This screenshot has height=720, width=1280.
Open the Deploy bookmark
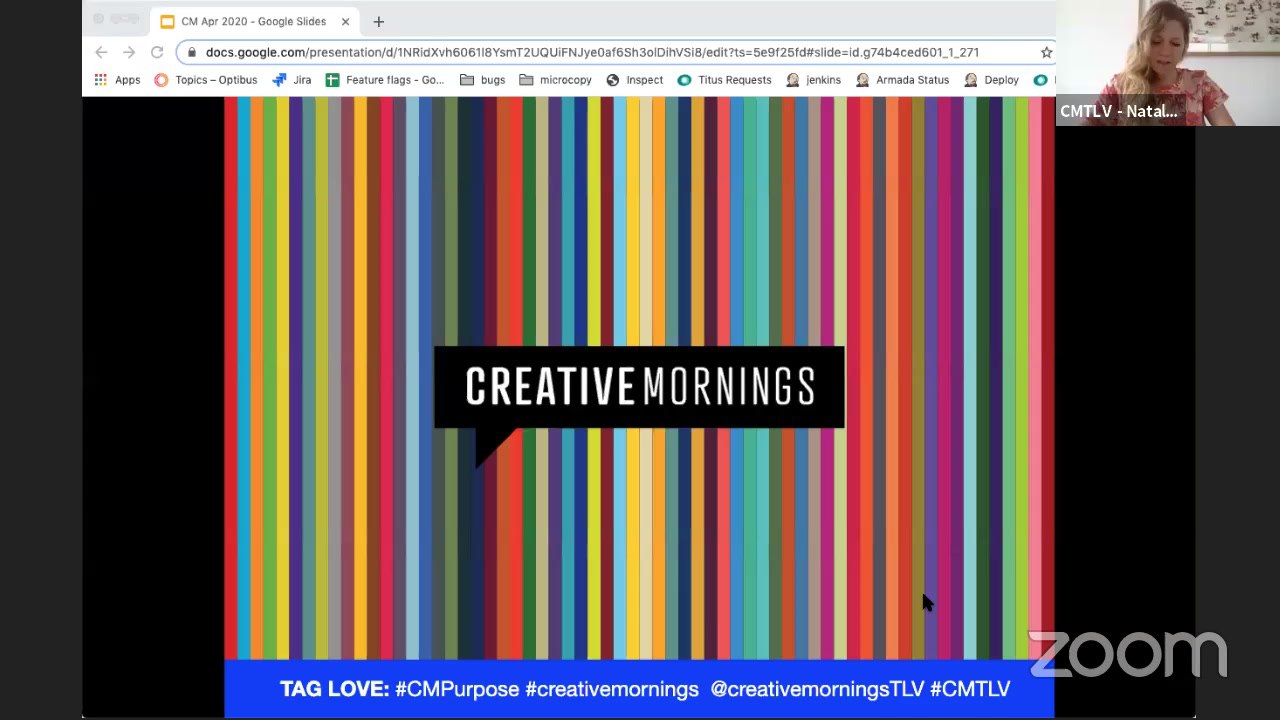coord(991,80)
